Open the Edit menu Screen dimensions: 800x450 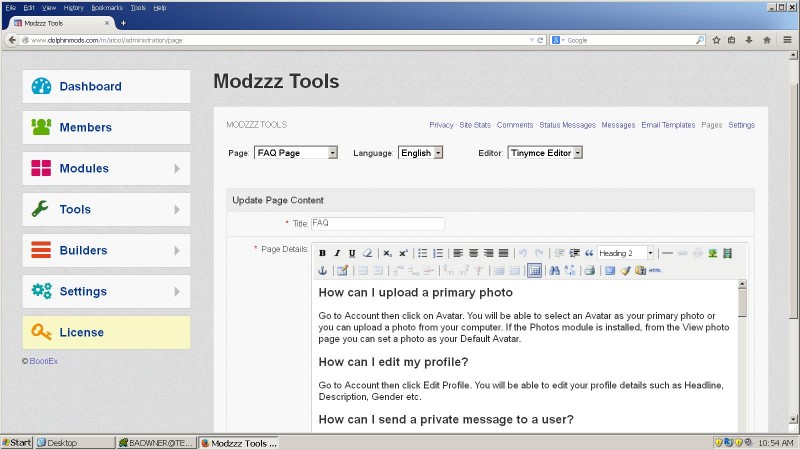[29, 8]
